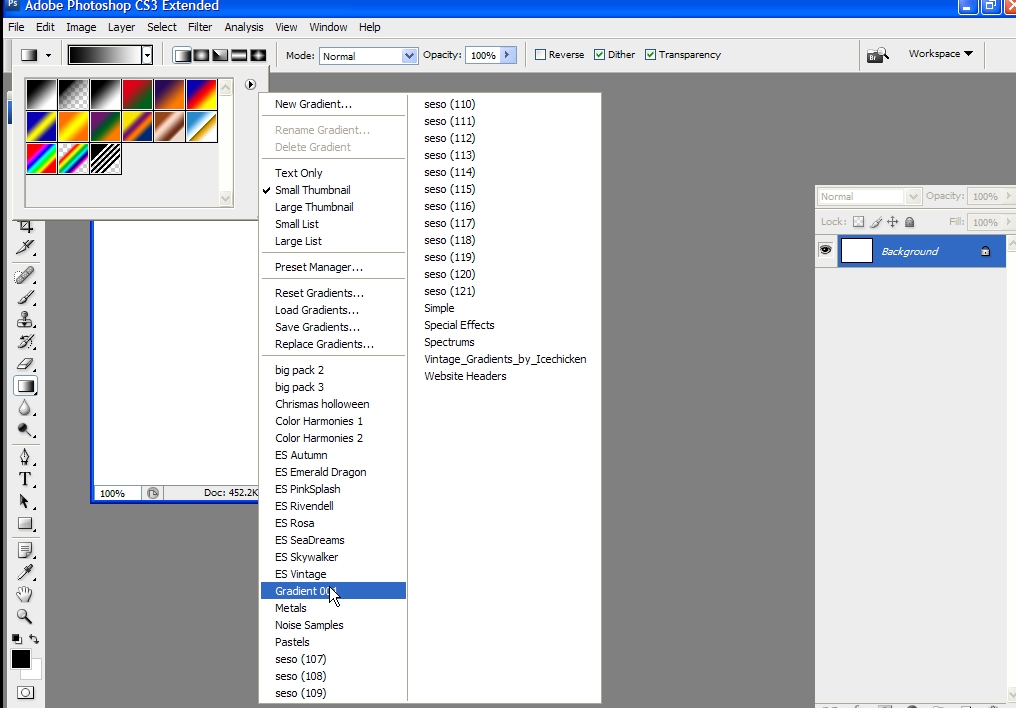Pick the Foreground to Background gradient swatch

(x=41, y=95)
